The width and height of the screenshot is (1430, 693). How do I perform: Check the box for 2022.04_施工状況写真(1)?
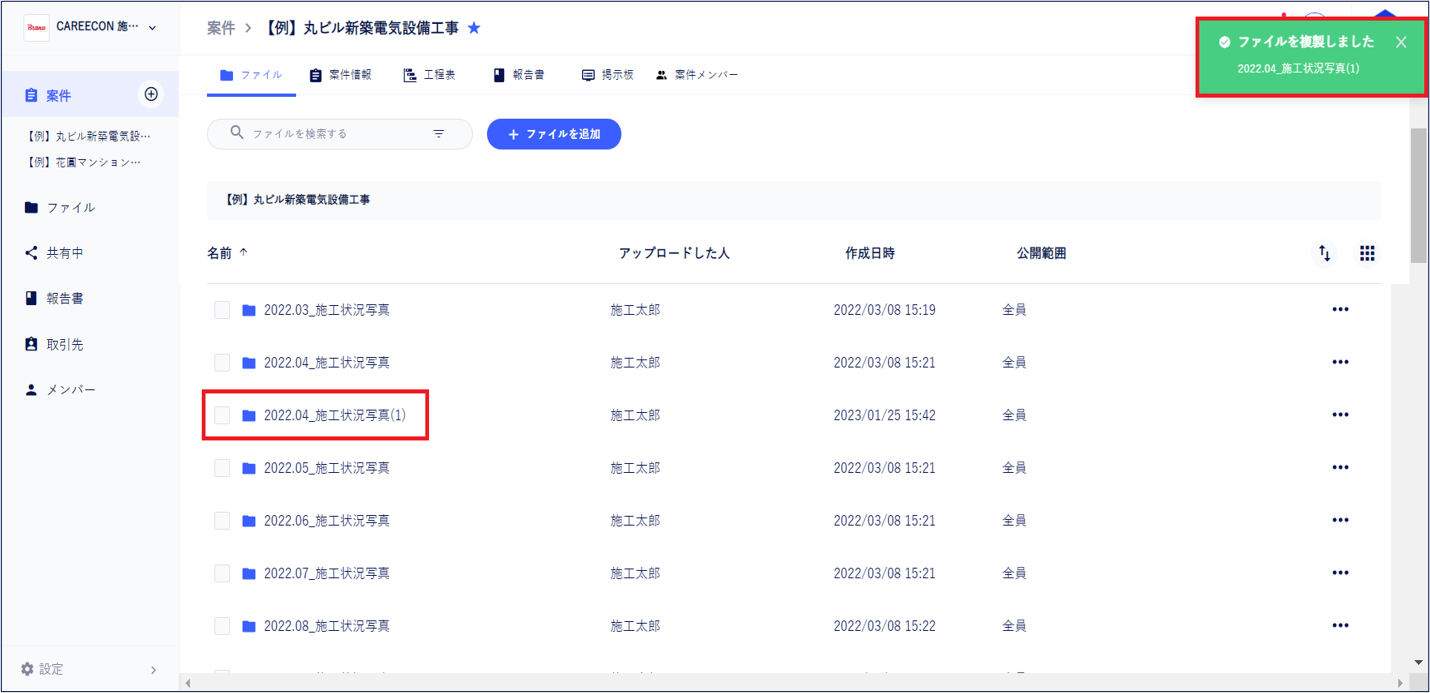click(x=222, y=415)
